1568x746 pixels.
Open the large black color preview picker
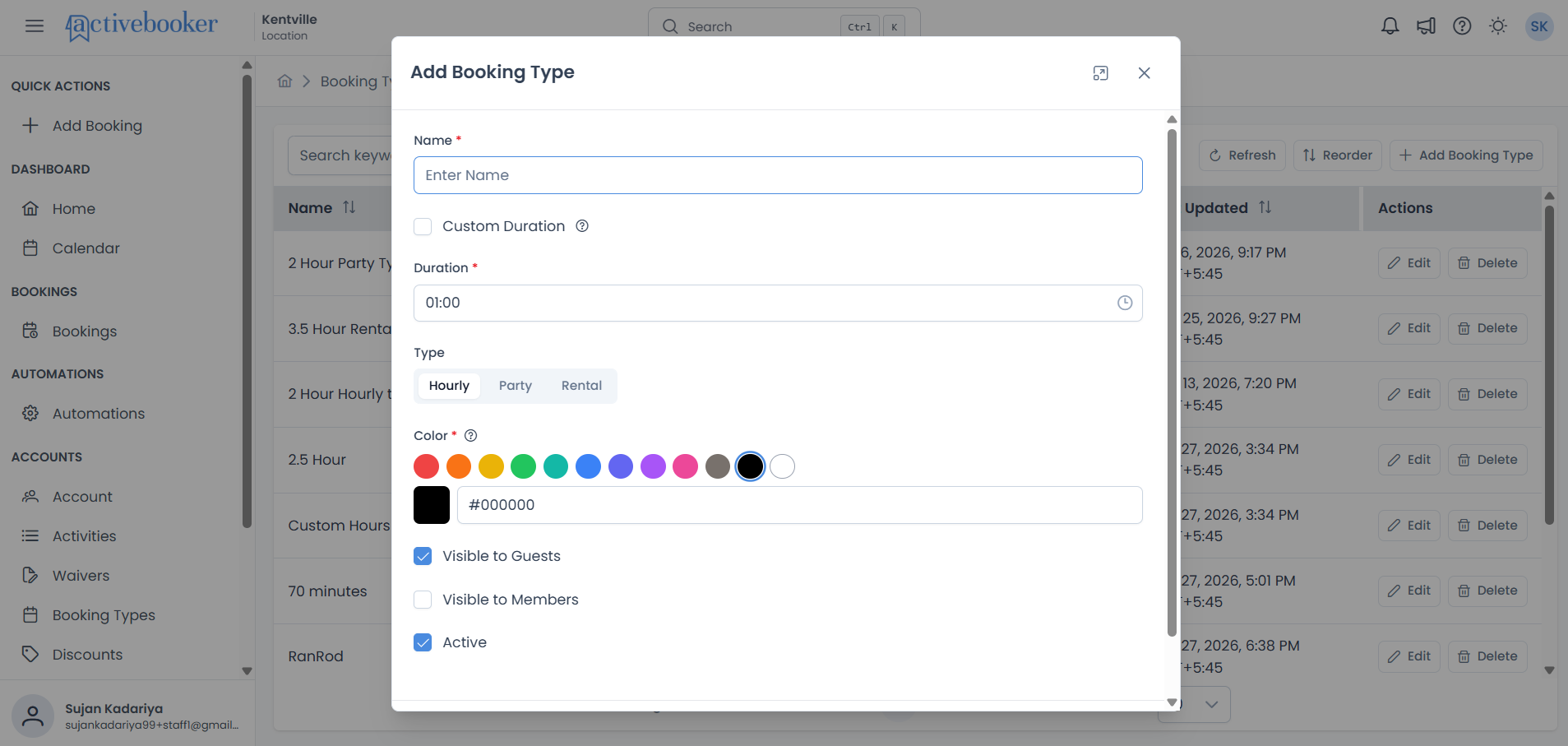pos(432,505)
